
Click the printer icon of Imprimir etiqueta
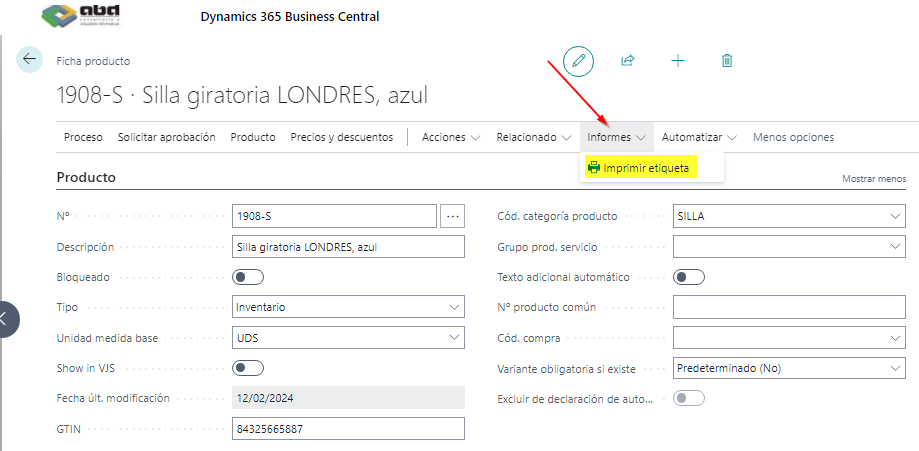point(594,168)
